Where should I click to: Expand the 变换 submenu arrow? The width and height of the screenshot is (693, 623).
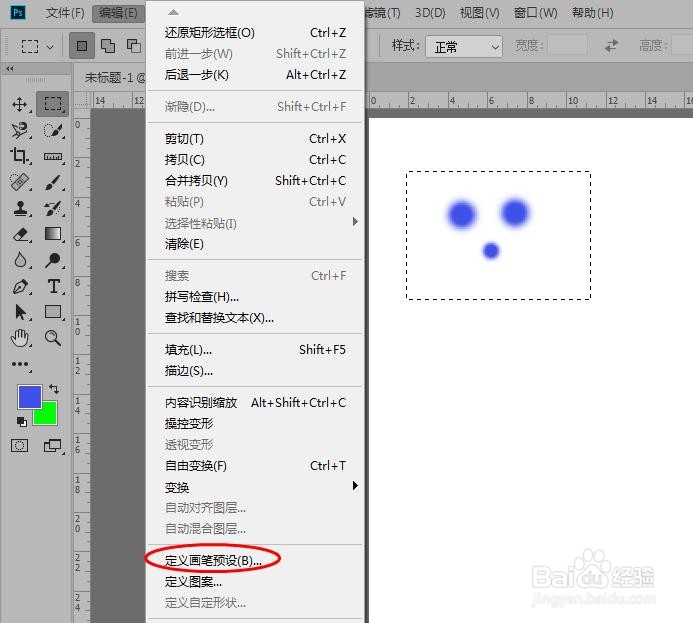355,486
